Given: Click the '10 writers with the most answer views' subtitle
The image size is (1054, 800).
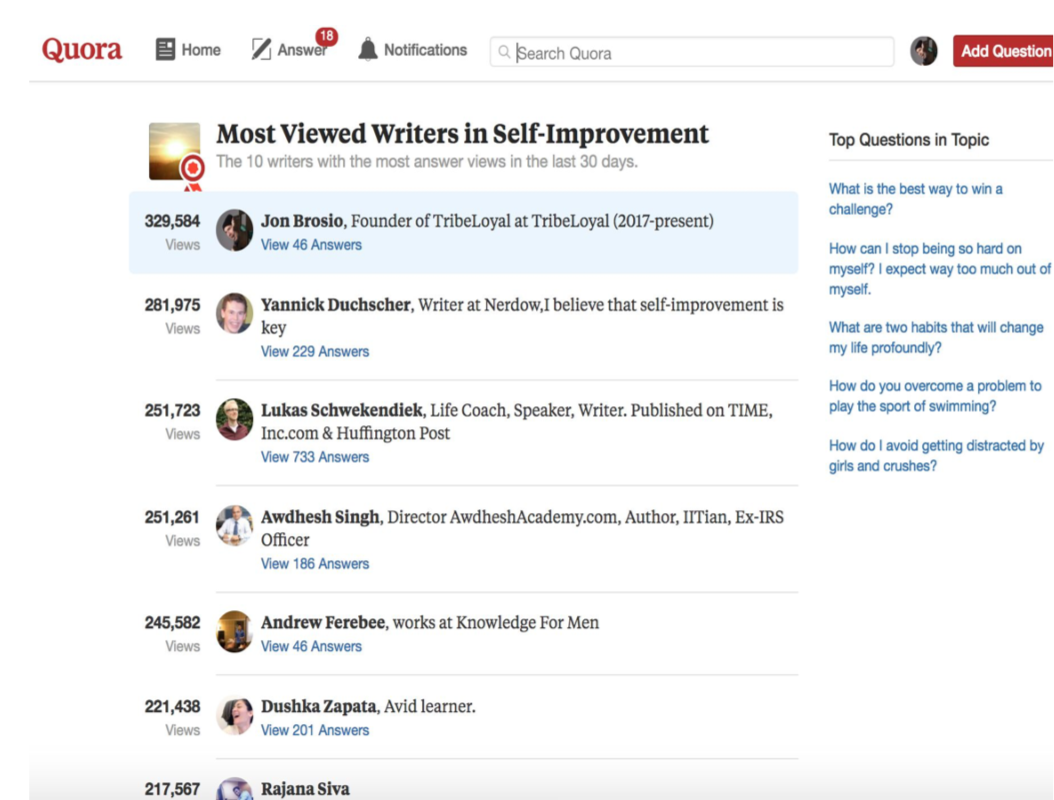Looking at the screenshot, I should point(427,162).
